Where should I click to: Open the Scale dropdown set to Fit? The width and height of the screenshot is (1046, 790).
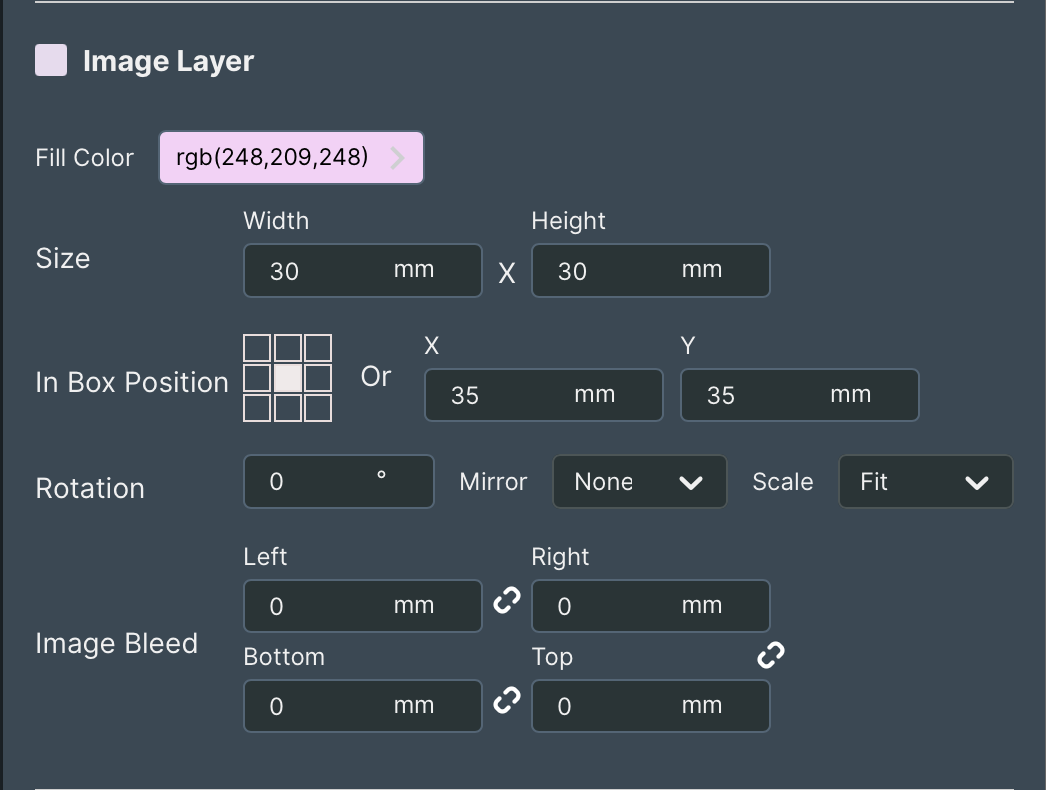(925, 482)
